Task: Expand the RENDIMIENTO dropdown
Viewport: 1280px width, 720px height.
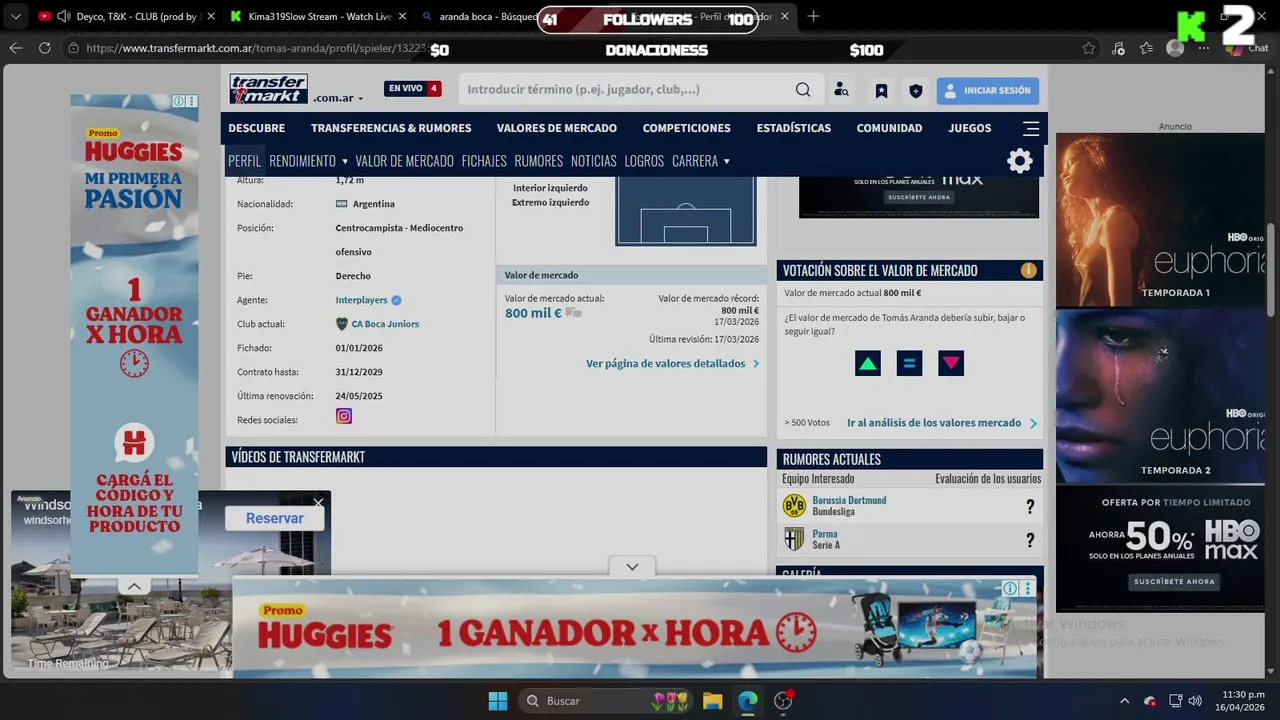Action: point(308,161)
